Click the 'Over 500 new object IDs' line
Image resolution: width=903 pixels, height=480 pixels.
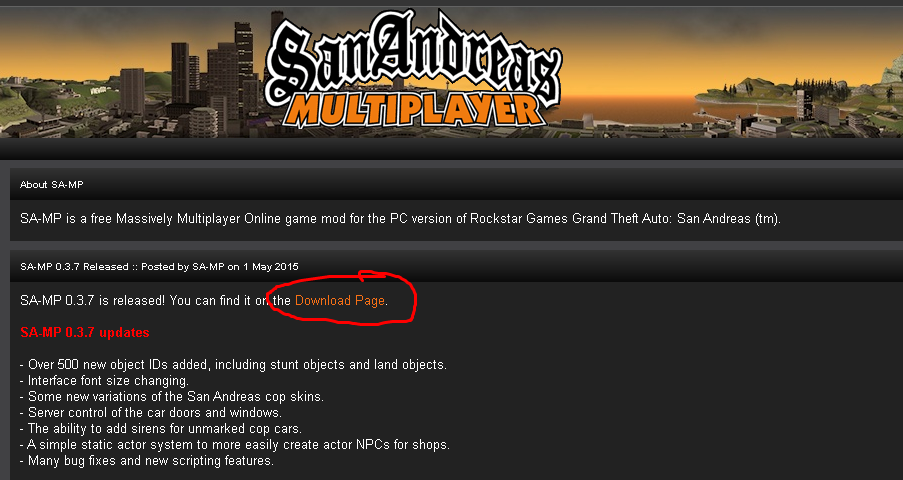(233, 365)
